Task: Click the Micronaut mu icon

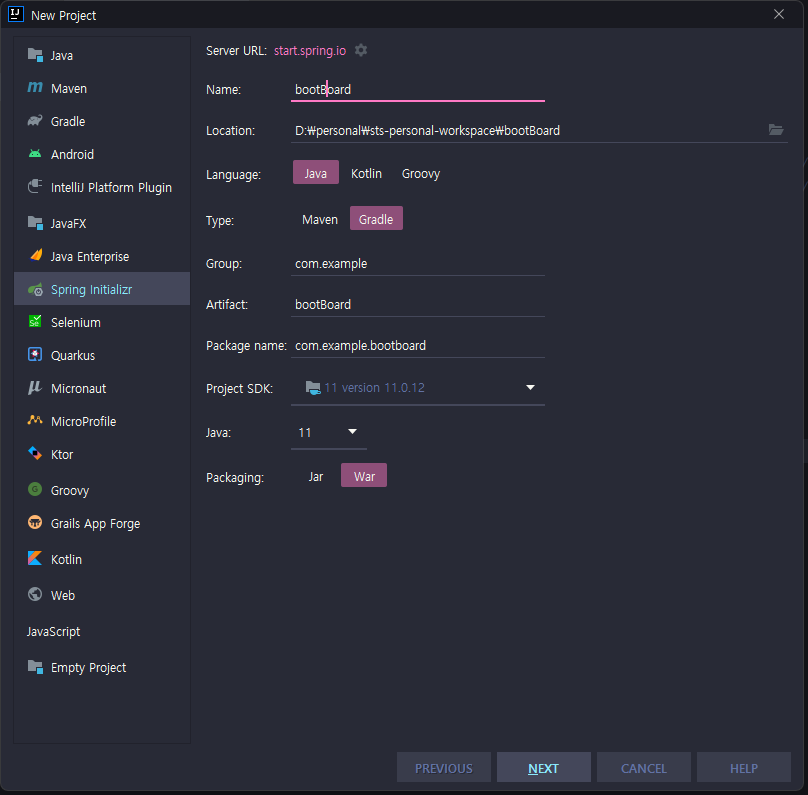Action: 35,387
